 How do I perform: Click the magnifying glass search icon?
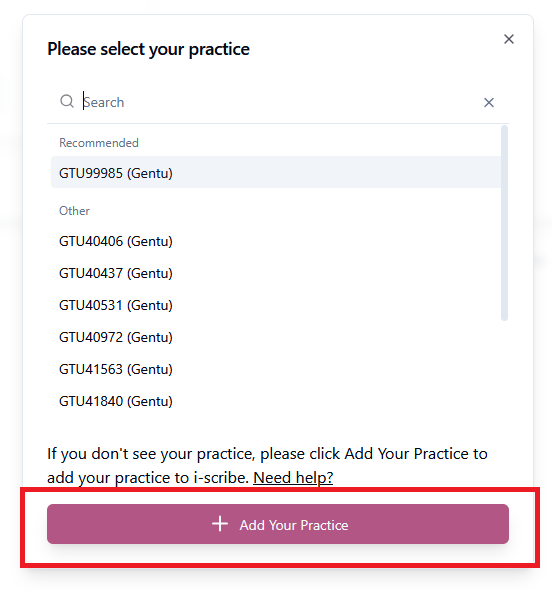click(x=67, y=102)
